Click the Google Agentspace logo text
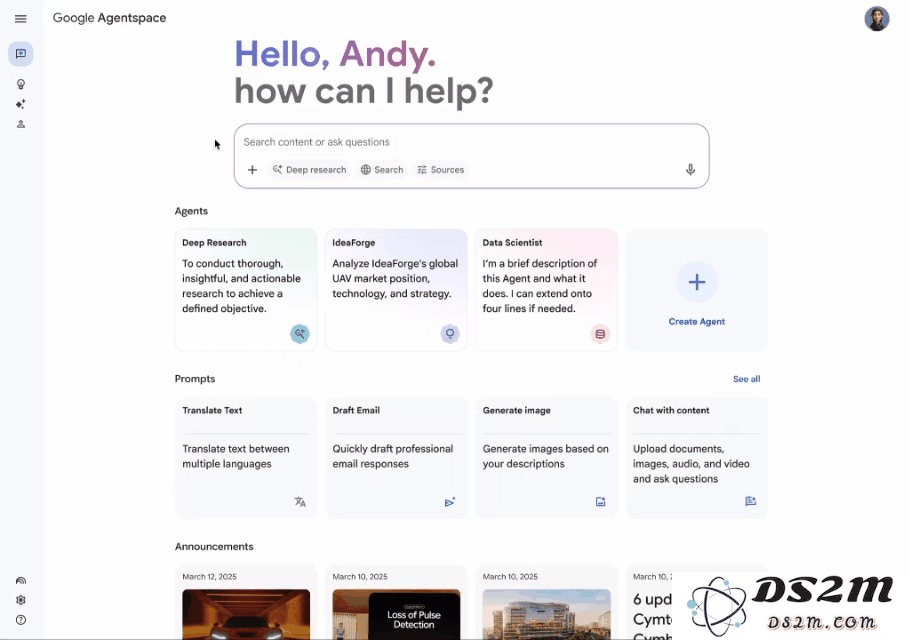Screen dimensions: 910x640 click(x=109, y=18)
